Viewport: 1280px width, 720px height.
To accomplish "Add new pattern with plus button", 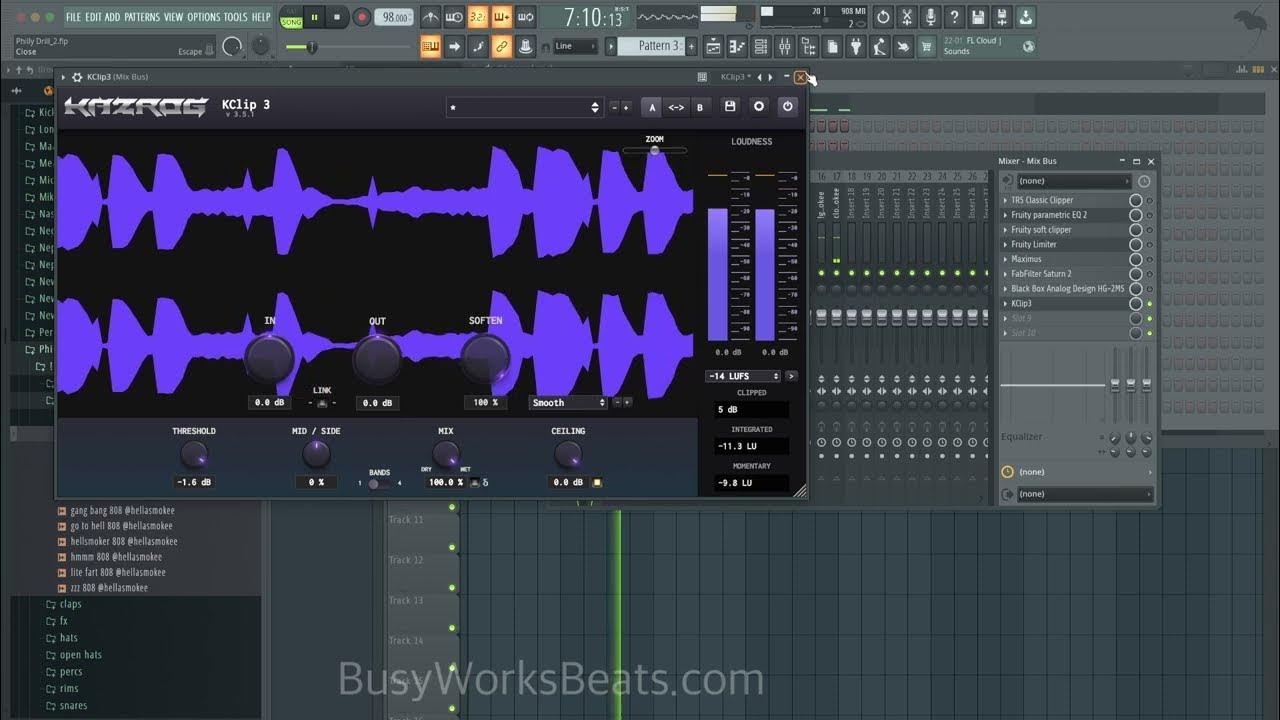I will pyautogui.click(x=693, y=46).
